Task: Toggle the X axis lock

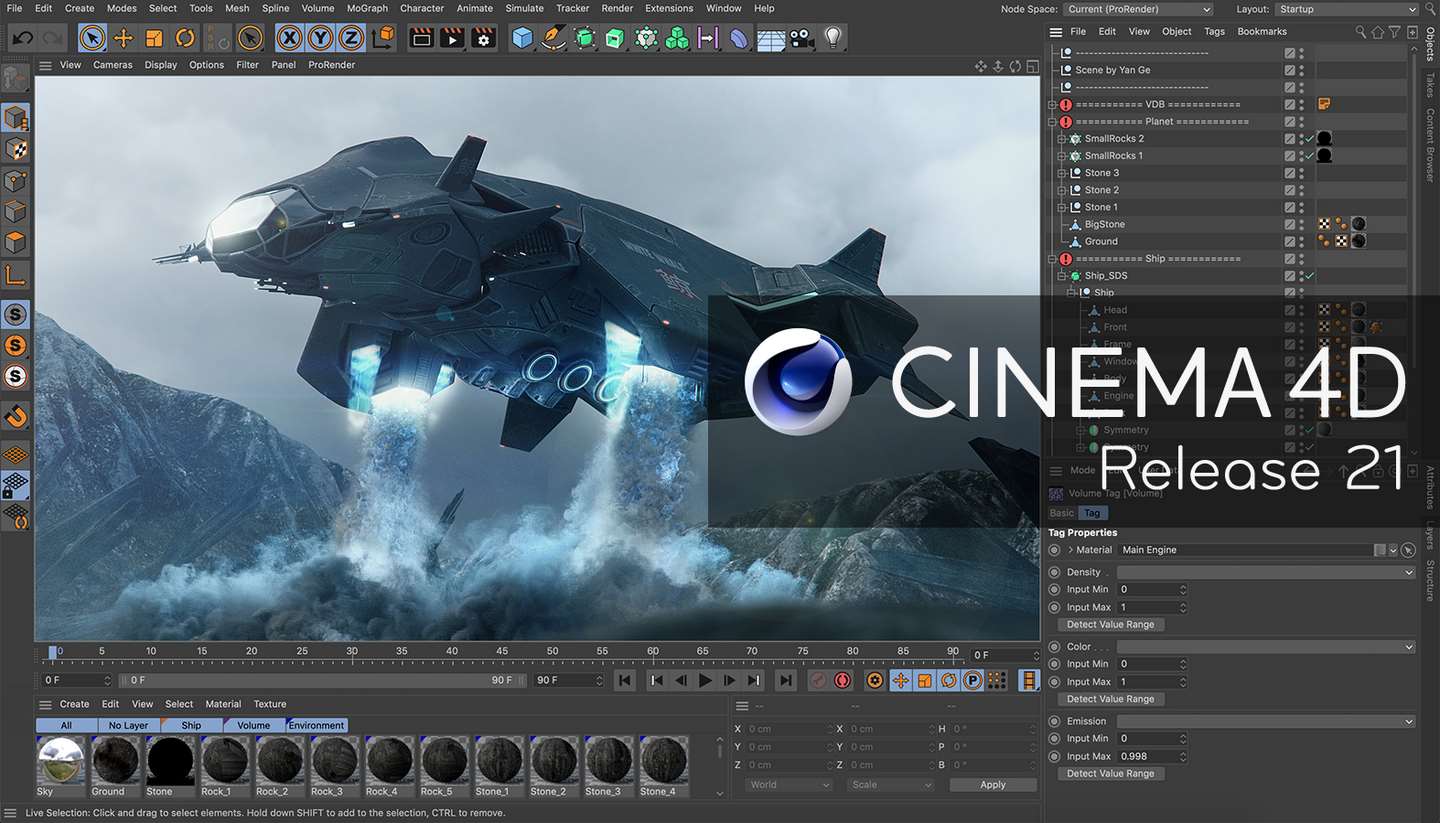Action: (x=289, y=39)
